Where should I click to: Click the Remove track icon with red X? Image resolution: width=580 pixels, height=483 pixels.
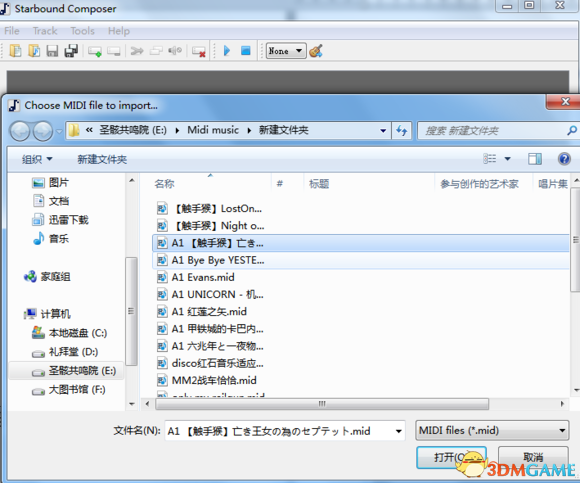(199, 51)
